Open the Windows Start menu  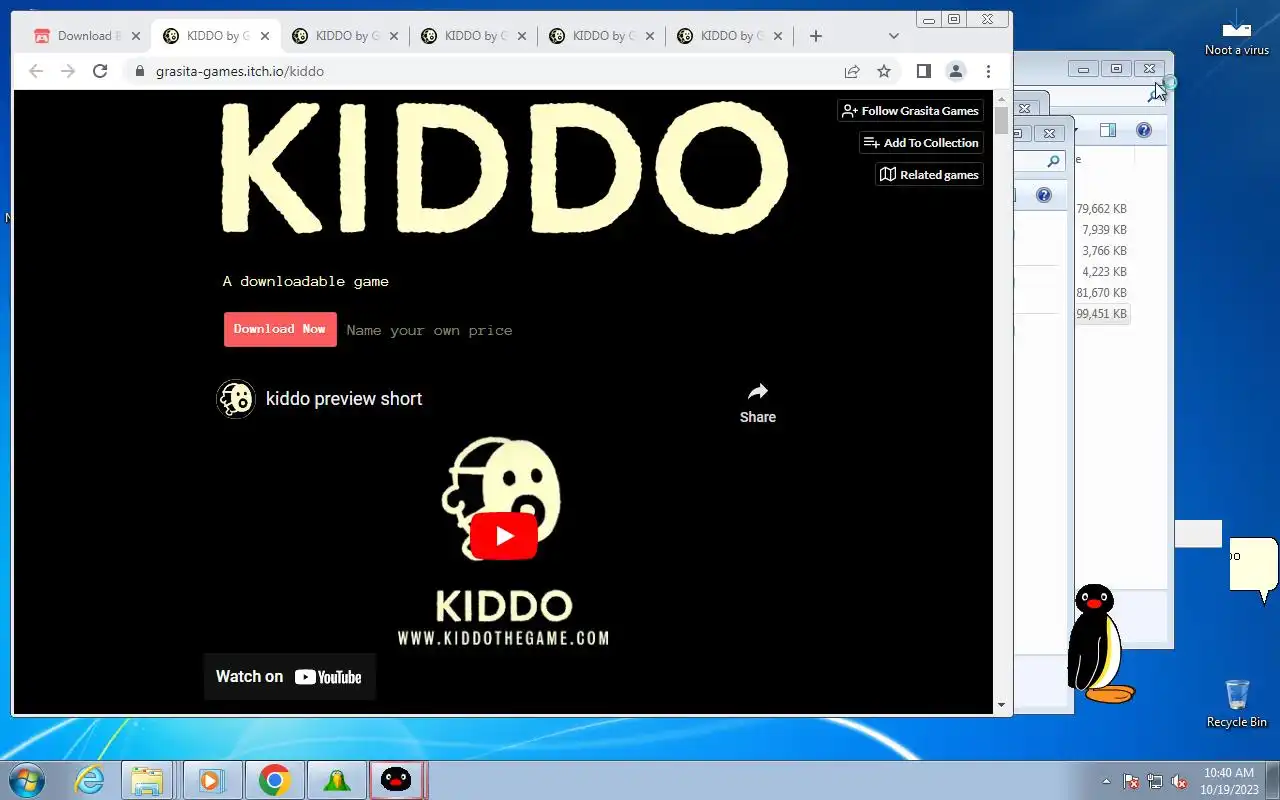tap(27, 780)
